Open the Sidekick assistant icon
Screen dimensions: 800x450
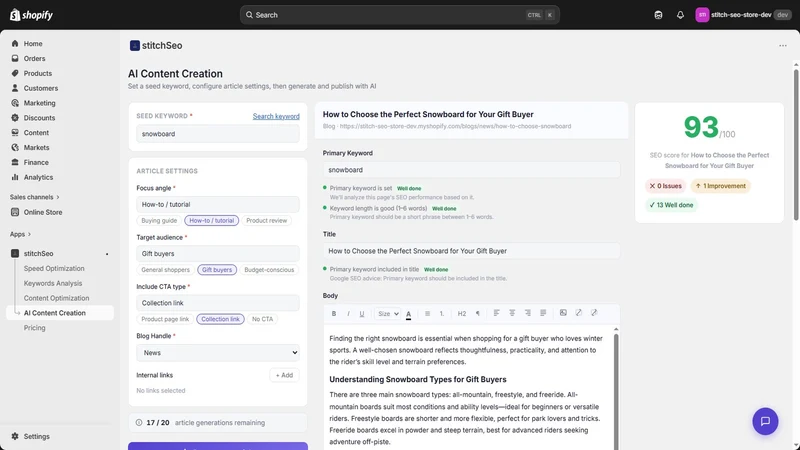click(x=658, y=15)
